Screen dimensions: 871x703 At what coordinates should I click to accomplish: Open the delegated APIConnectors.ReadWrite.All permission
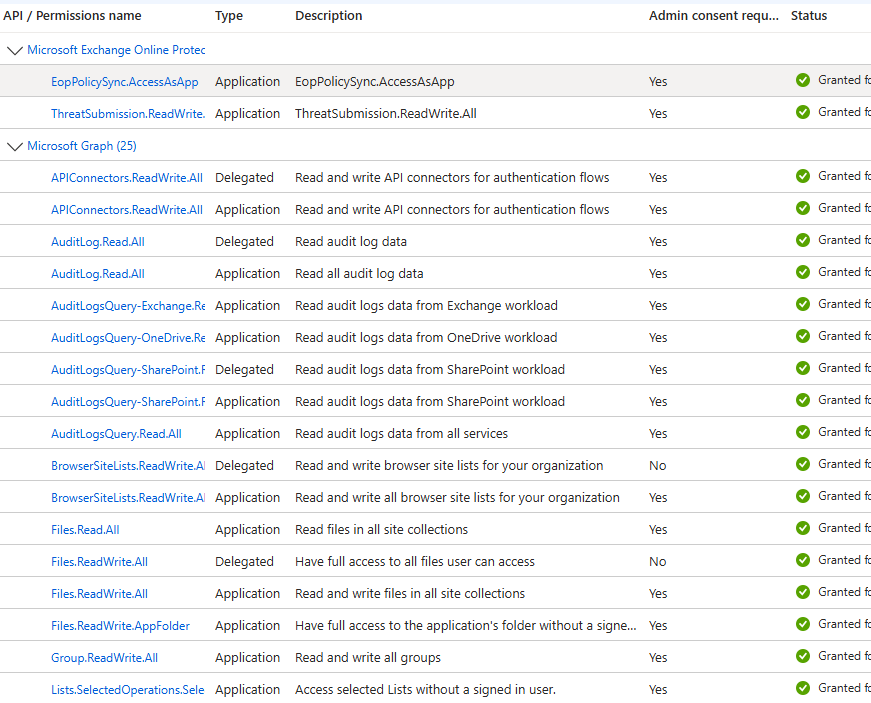pos(128,177)
